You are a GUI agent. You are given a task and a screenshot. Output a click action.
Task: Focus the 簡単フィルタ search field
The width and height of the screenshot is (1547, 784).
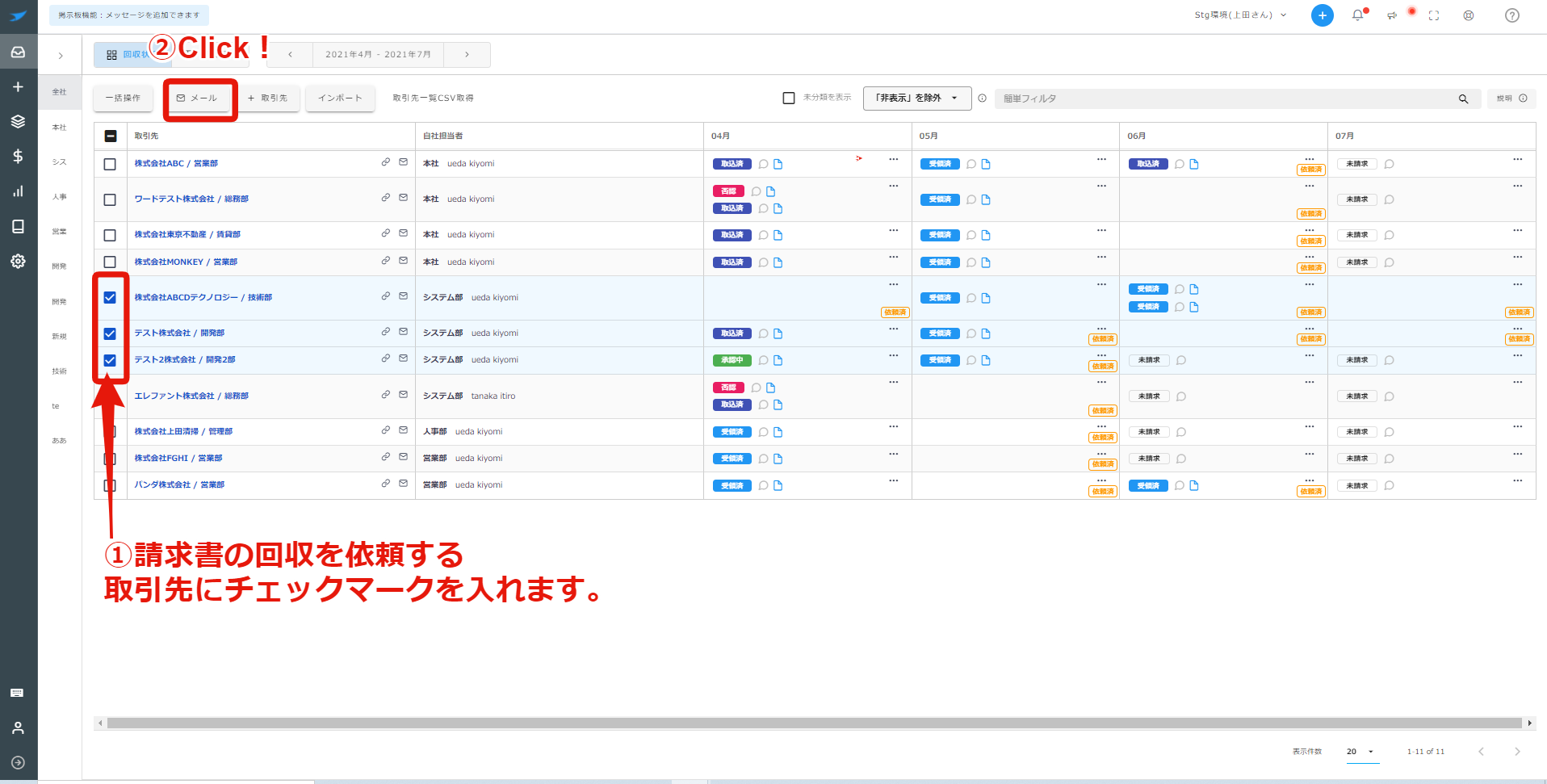[1226, 99]
